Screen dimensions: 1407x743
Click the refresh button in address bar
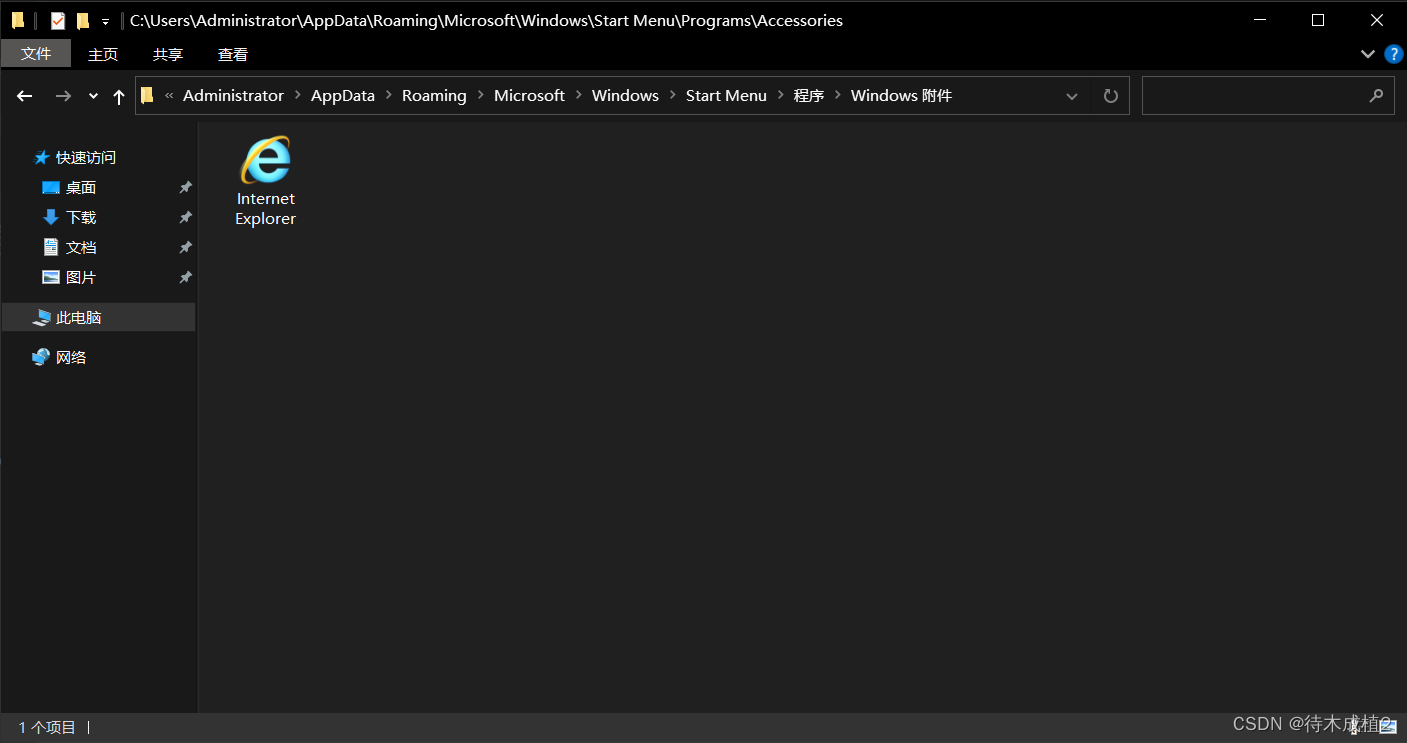[1110, 96]
